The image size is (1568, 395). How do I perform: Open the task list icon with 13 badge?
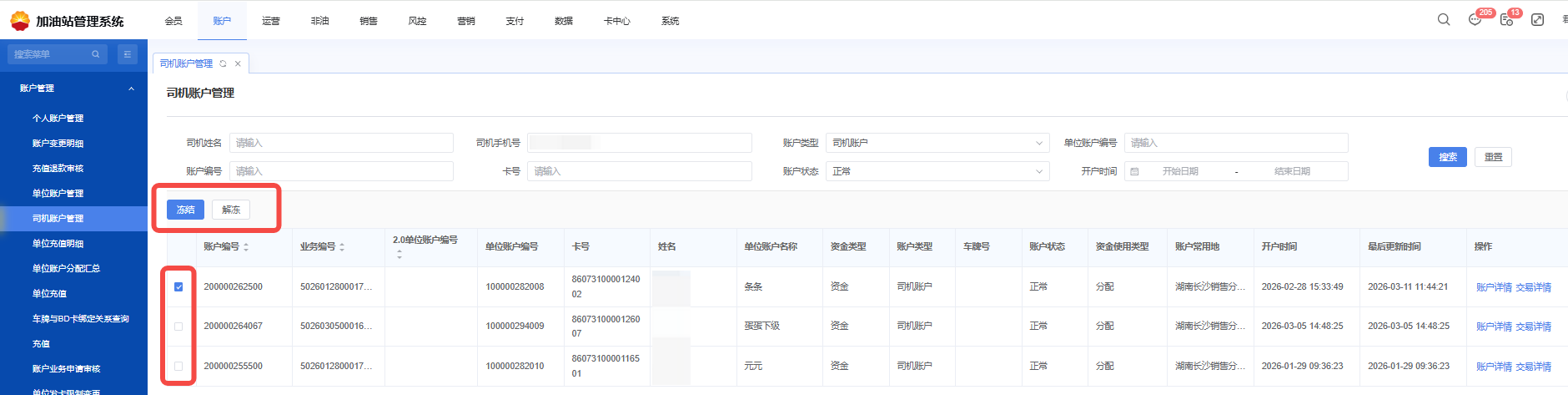[x=1506, y=20]
